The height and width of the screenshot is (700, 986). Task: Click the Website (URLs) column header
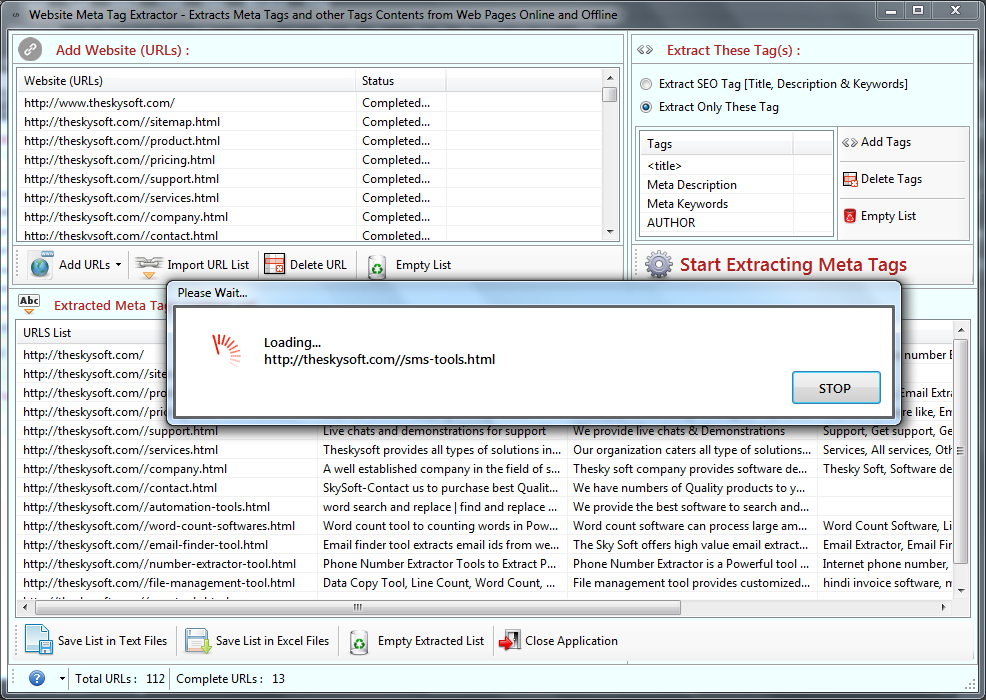(x=186, y=81)
